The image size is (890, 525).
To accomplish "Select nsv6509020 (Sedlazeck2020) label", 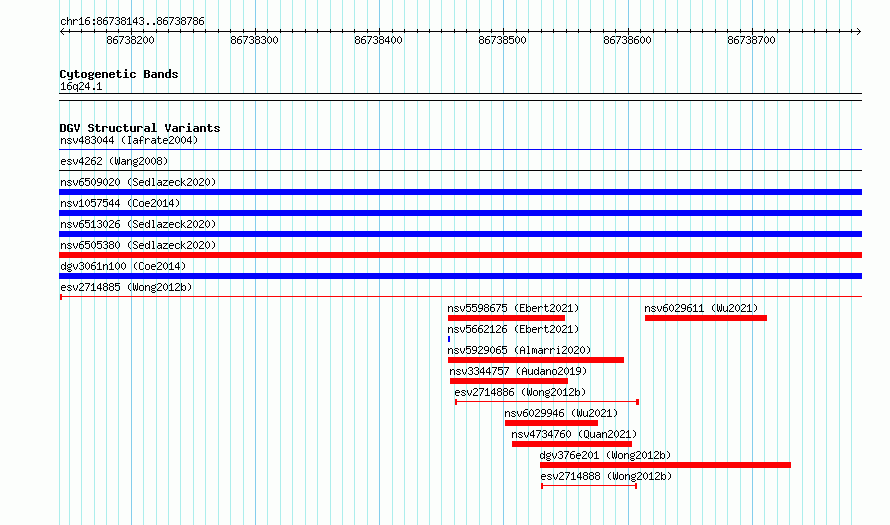I will click(x=138, y=182).
